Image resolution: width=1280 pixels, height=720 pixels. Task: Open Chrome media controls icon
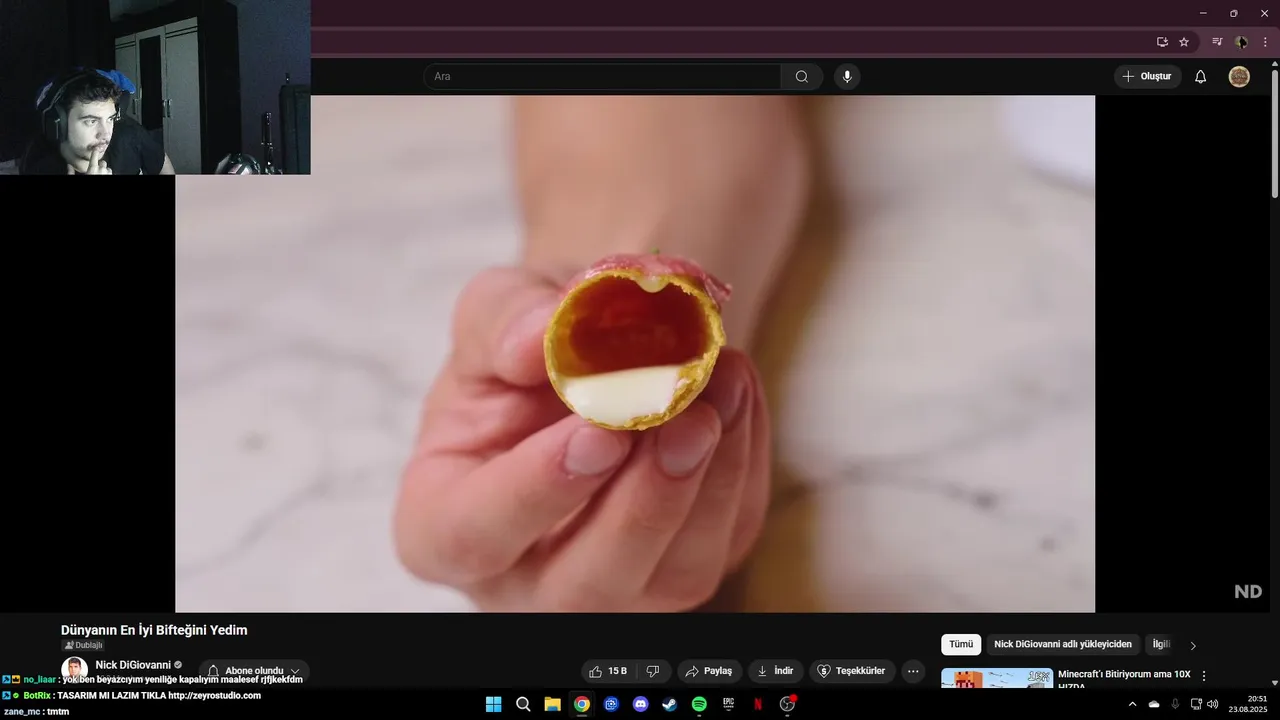pos(1217,42)
